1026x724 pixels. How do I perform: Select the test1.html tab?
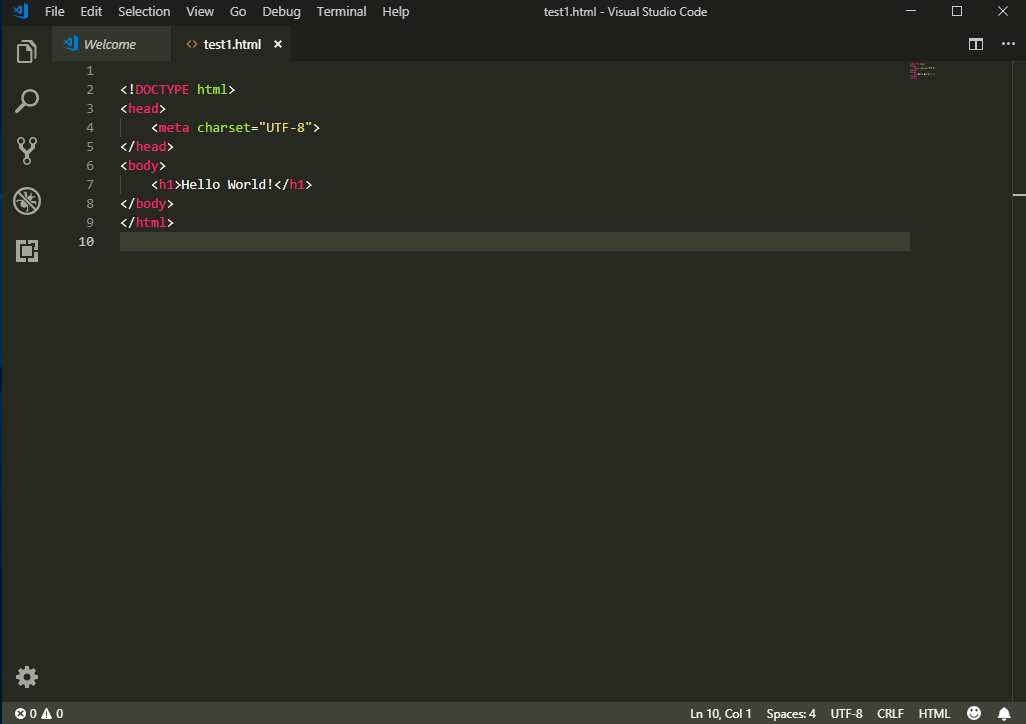click(x=232, y=44)
